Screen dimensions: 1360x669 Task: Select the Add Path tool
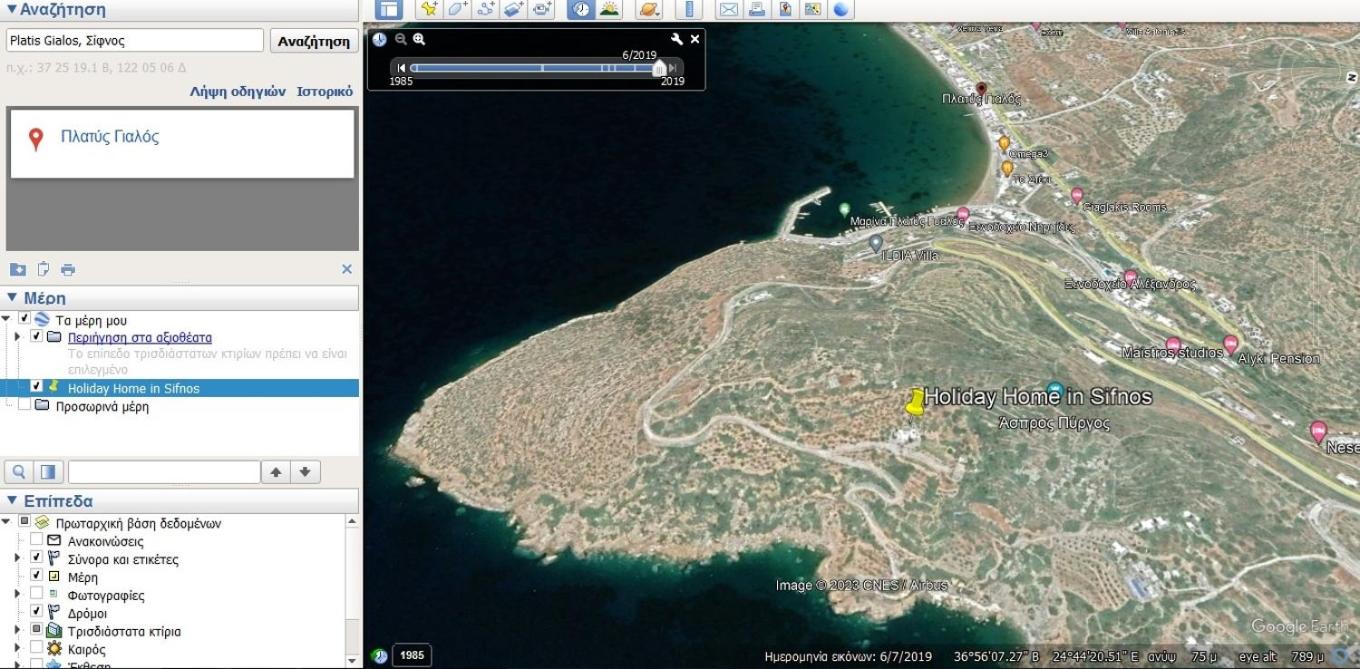tap(486, 9)
